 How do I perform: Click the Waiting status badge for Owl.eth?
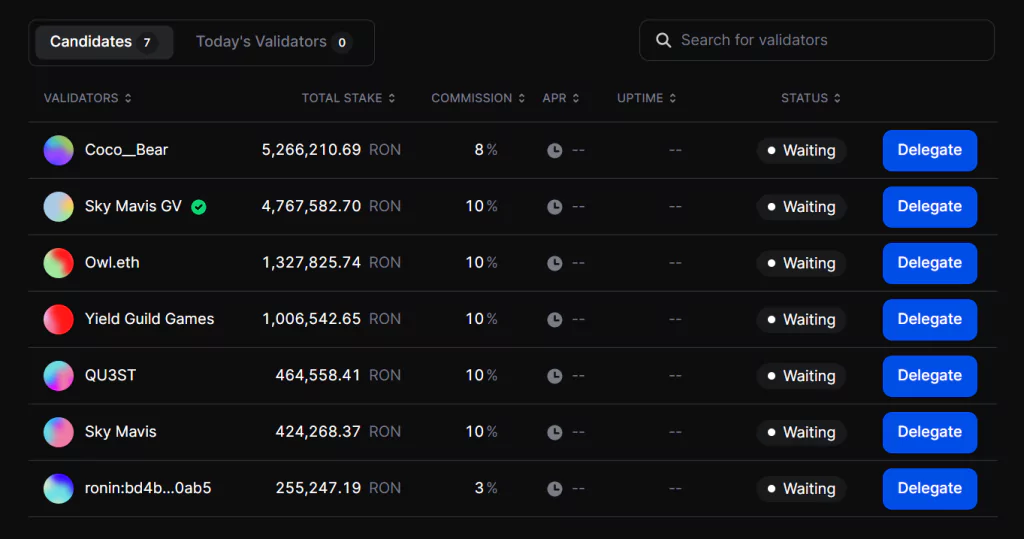pyautogui.click(x=801, y=263)
